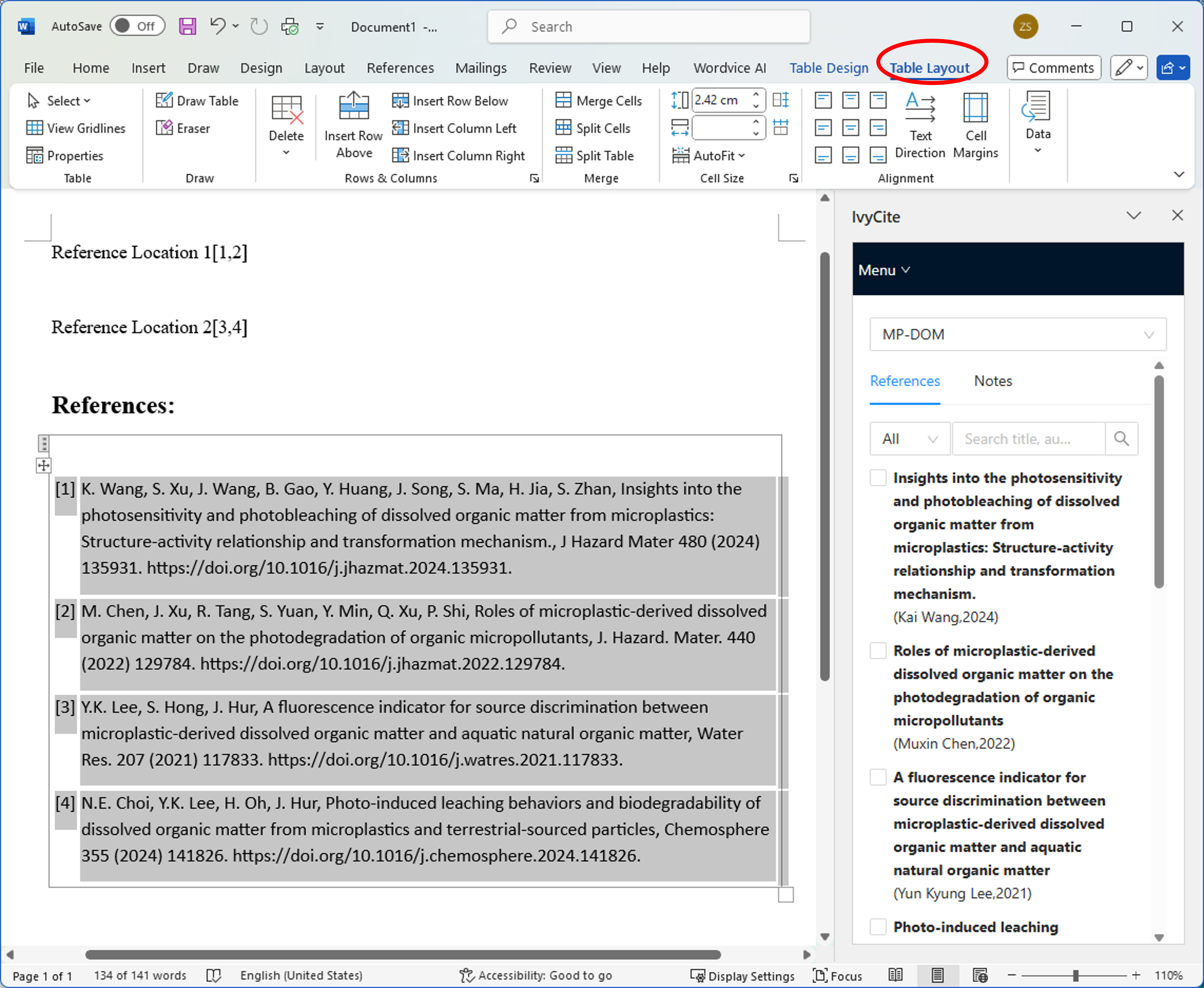
Task: Click the Comments button
Action: pos(1054,68)
